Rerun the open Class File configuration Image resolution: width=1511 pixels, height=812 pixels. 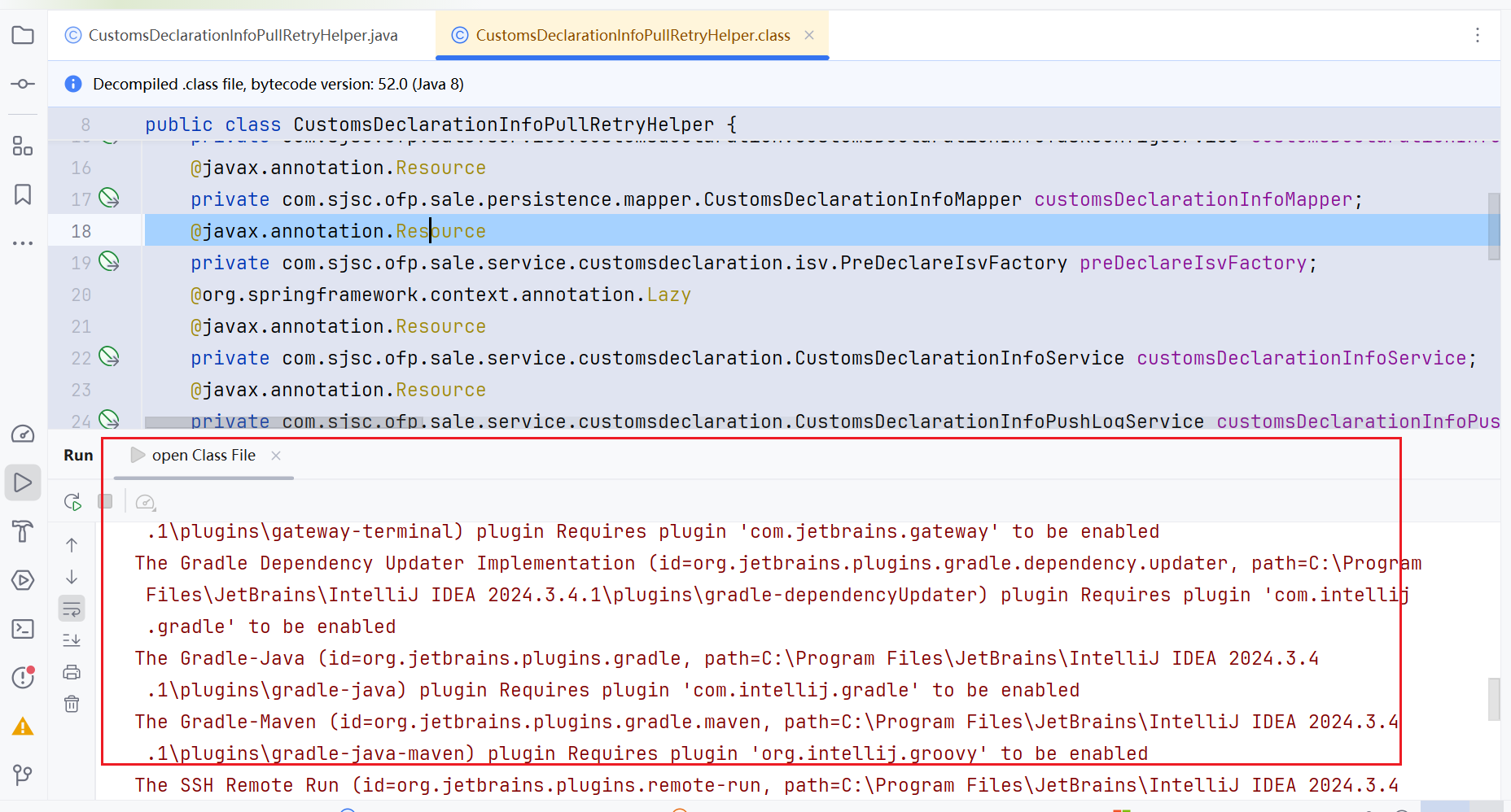pyautogui.click(x=72, y=502)
